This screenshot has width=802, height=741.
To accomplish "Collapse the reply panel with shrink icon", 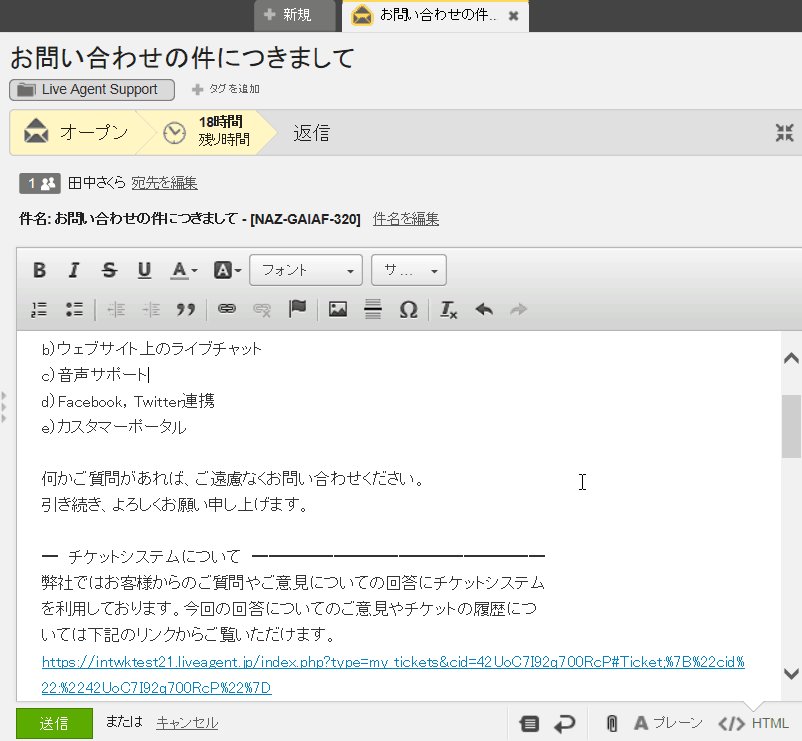I will pos(784,132).
